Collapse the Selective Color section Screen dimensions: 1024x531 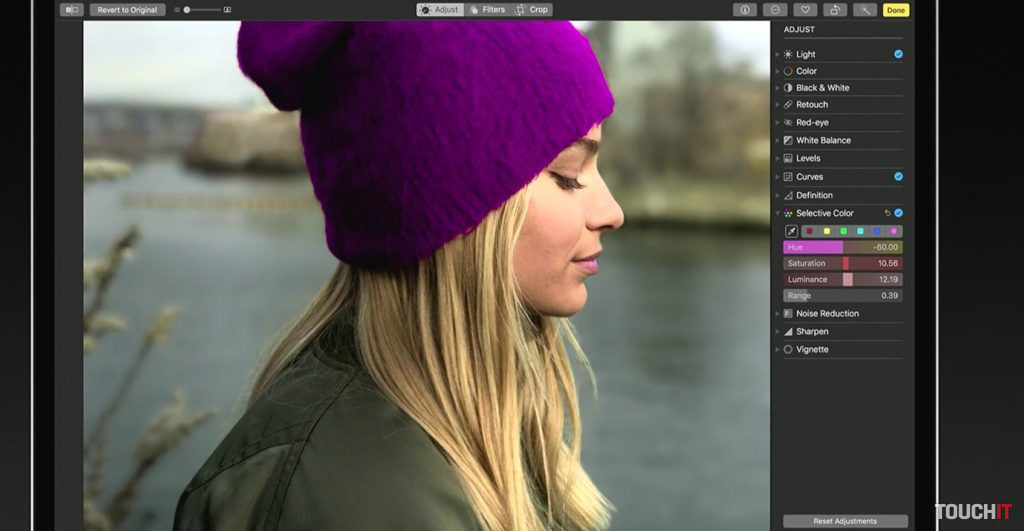[778, 214]
